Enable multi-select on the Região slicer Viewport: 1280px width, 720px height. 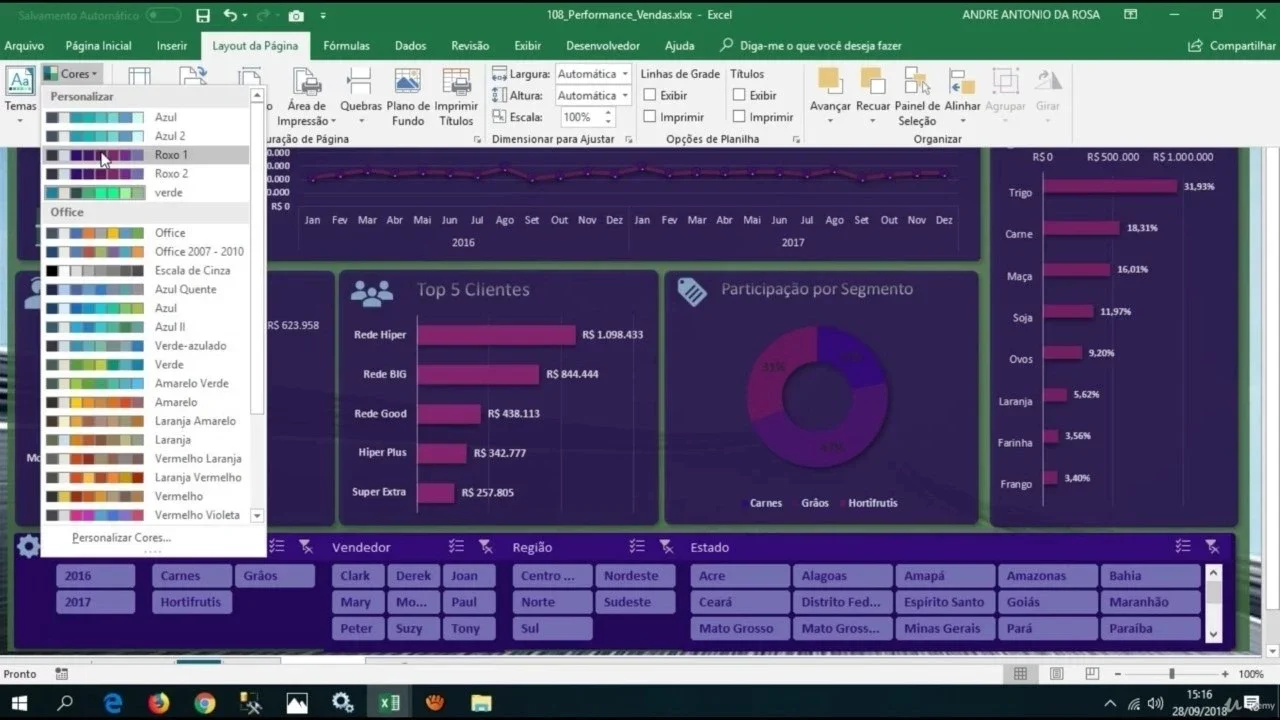click(x=637, y=546)
